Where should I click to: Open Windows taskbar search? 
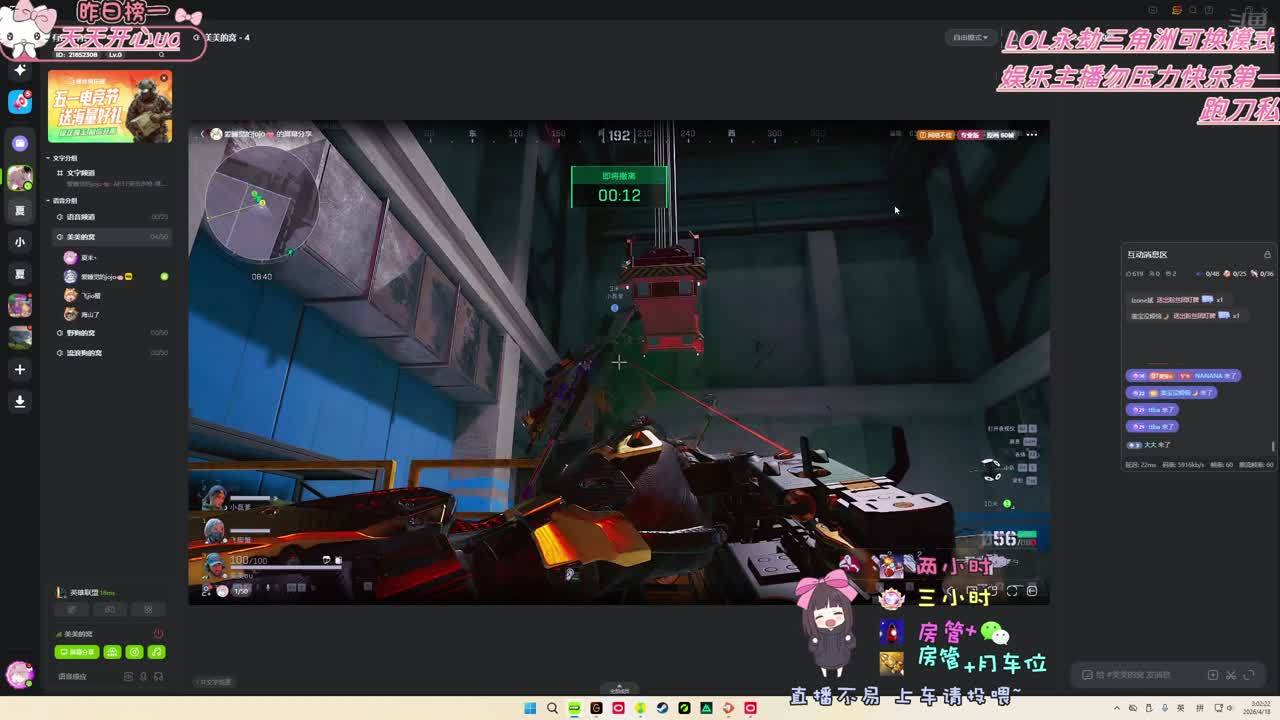[552, 708]
